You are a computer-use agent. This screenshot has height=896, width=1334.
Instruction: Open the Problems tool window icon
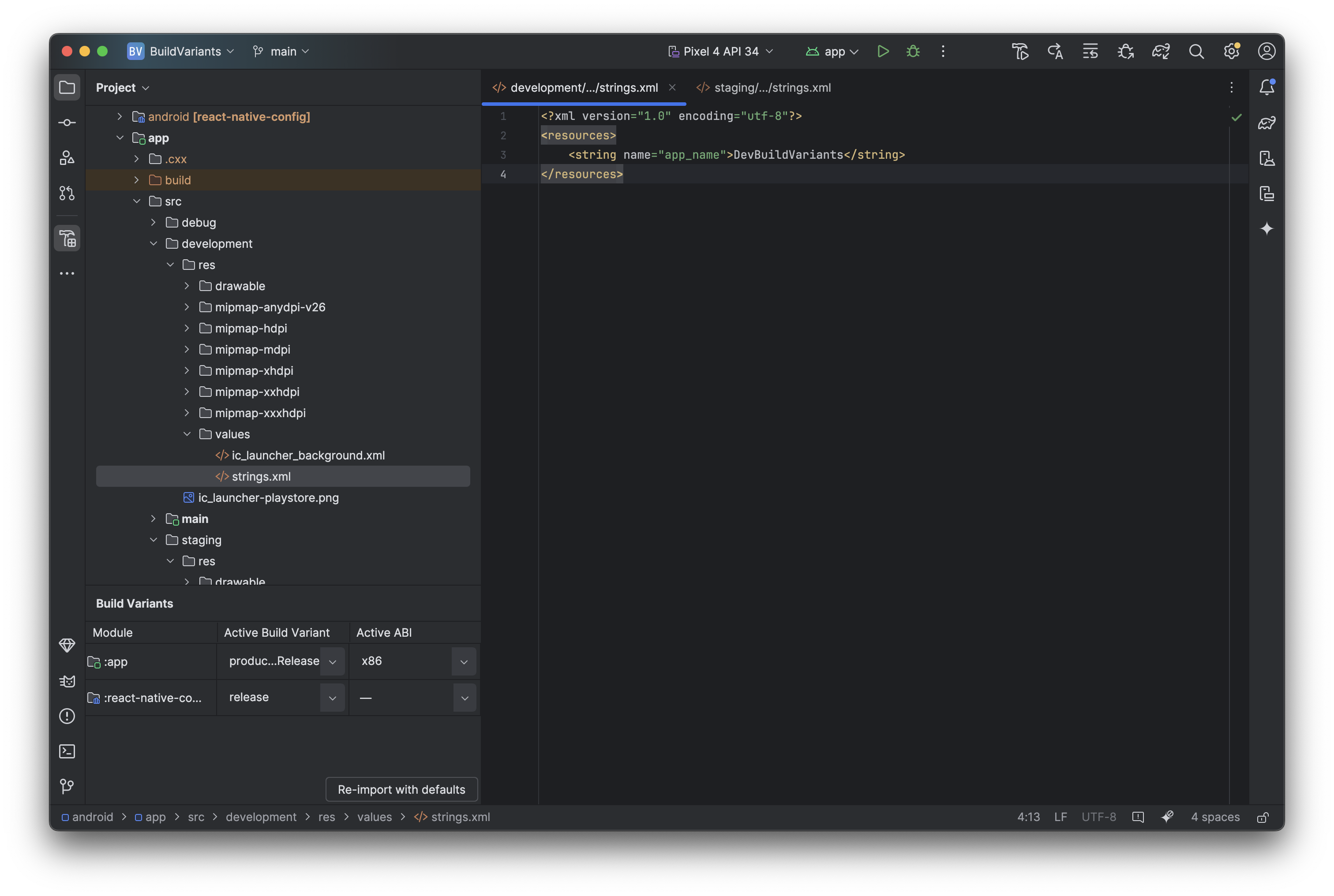point(67,716)
